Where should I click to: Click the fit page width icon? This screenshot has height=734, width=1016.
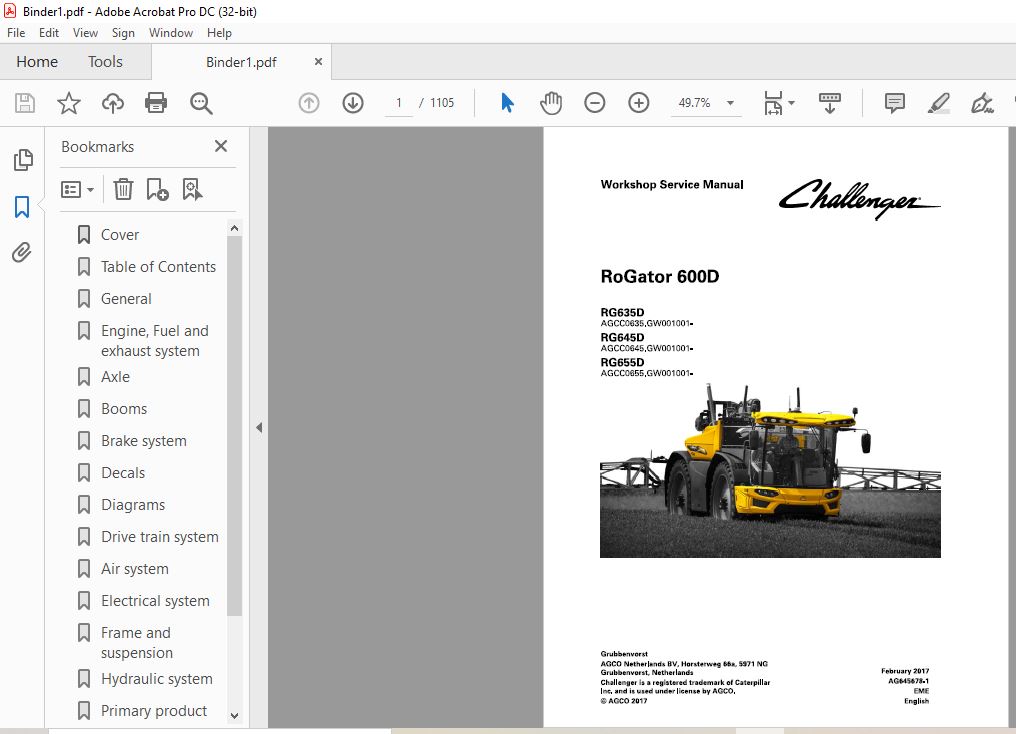point(773,103)
